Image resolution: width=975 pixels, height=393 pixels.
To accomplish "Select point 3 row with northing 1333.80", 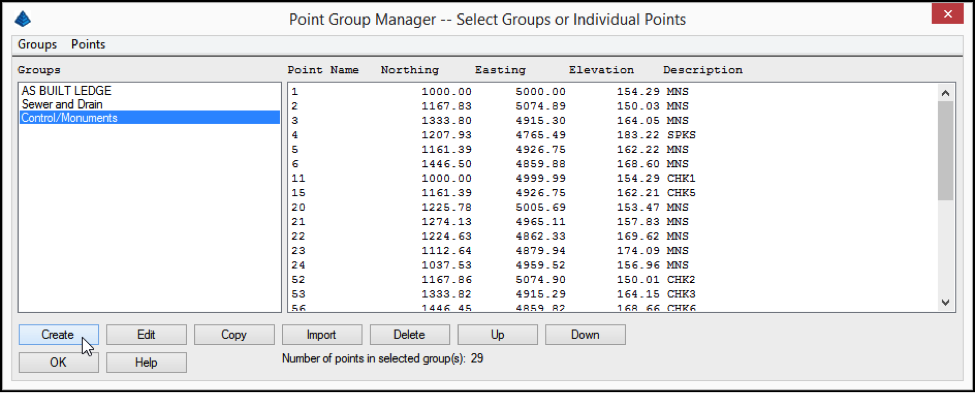I will coord(612,120).
